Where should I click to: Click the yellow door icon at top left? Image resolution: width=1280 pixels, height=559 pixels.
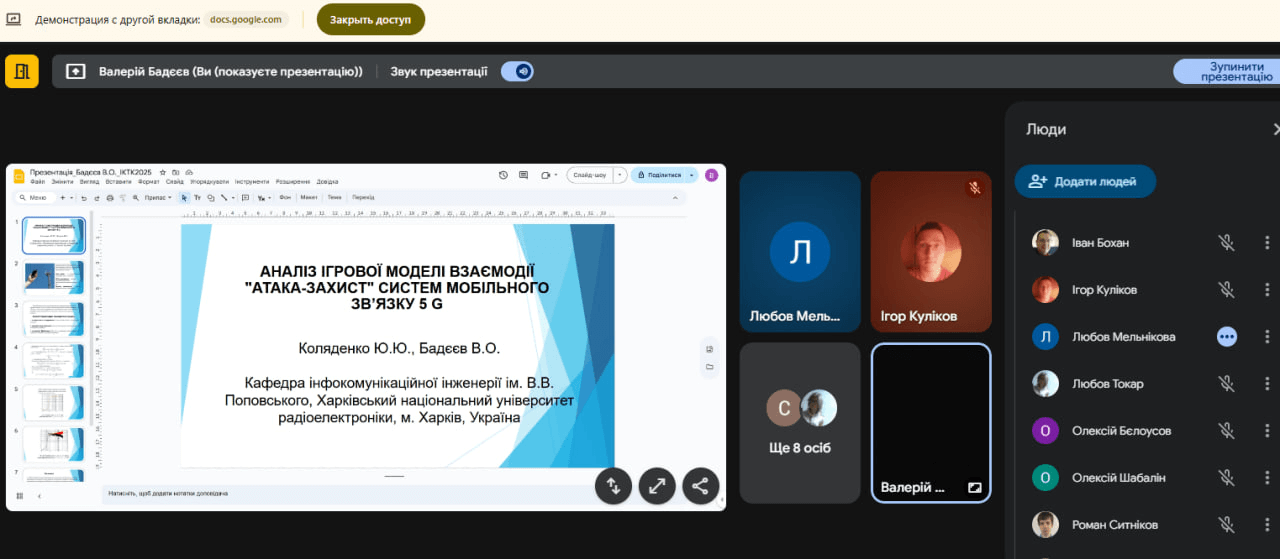tap(21, 71)
